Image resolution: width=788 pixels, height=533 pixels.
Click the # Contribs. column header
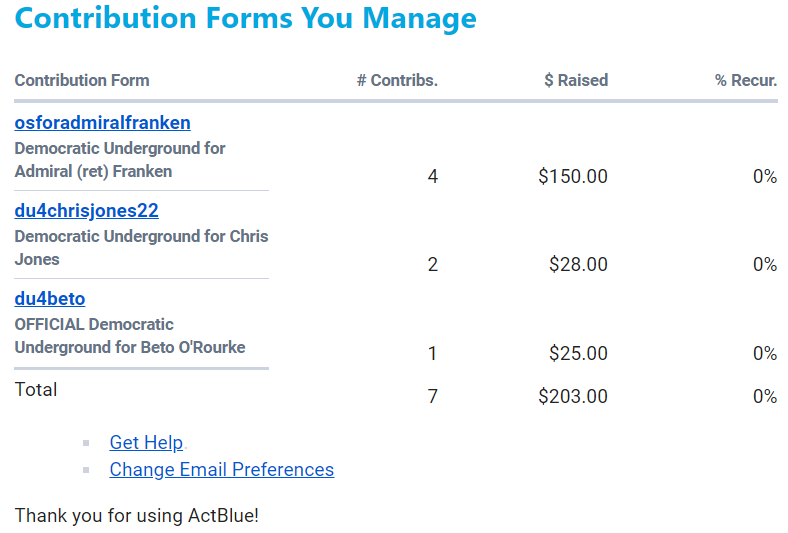[397, 81]
